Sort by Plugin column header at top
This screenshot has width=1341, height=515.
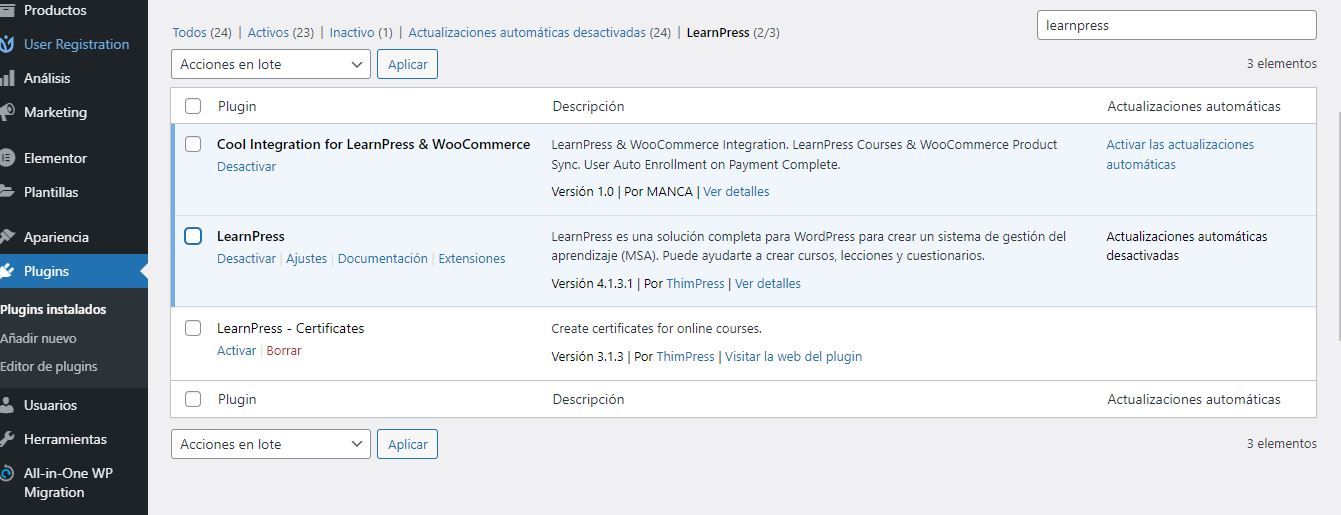pos(237,106)
